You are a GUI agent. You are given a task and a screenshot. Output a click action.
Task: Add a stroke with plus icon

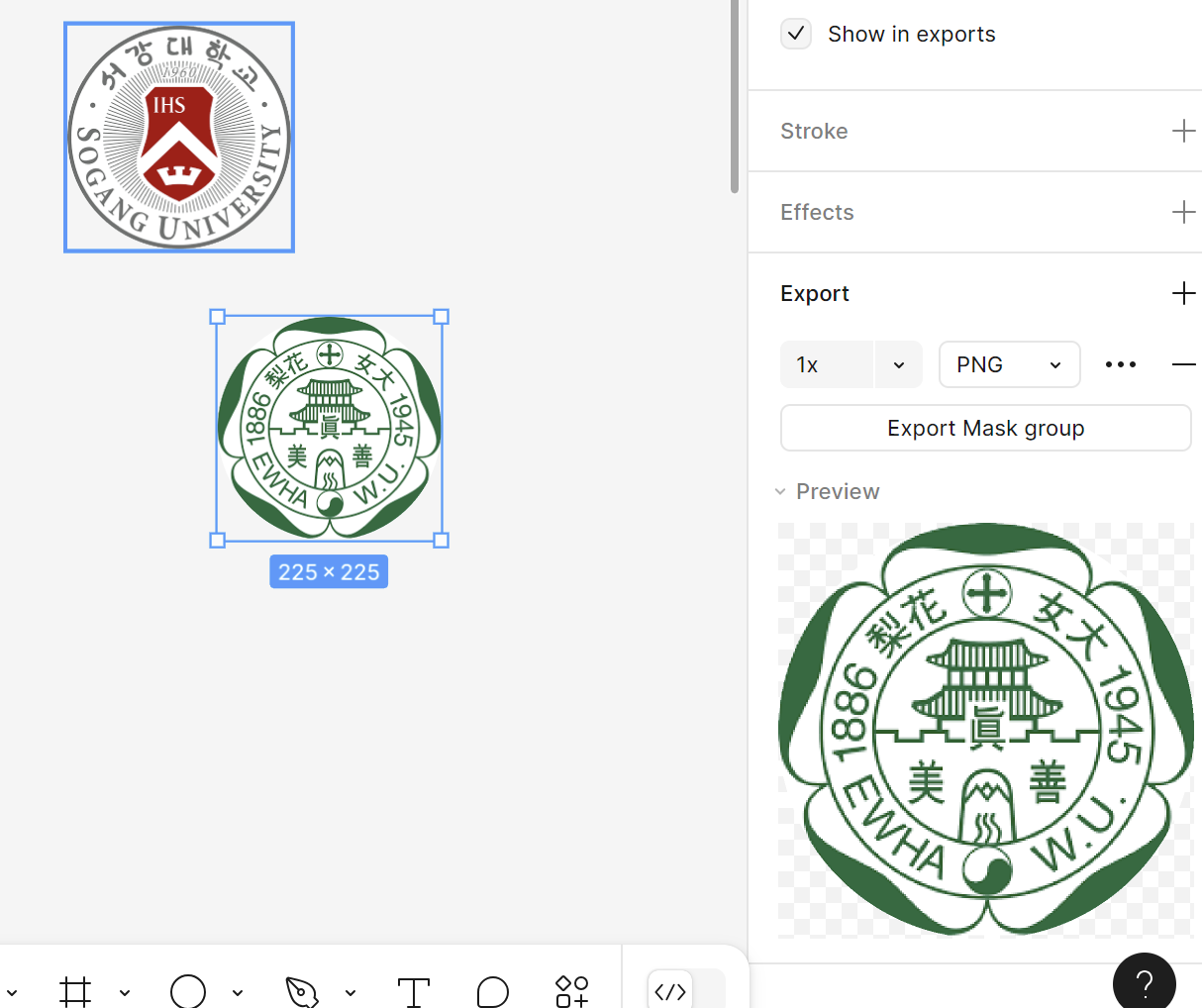(x=1183, y=131)
